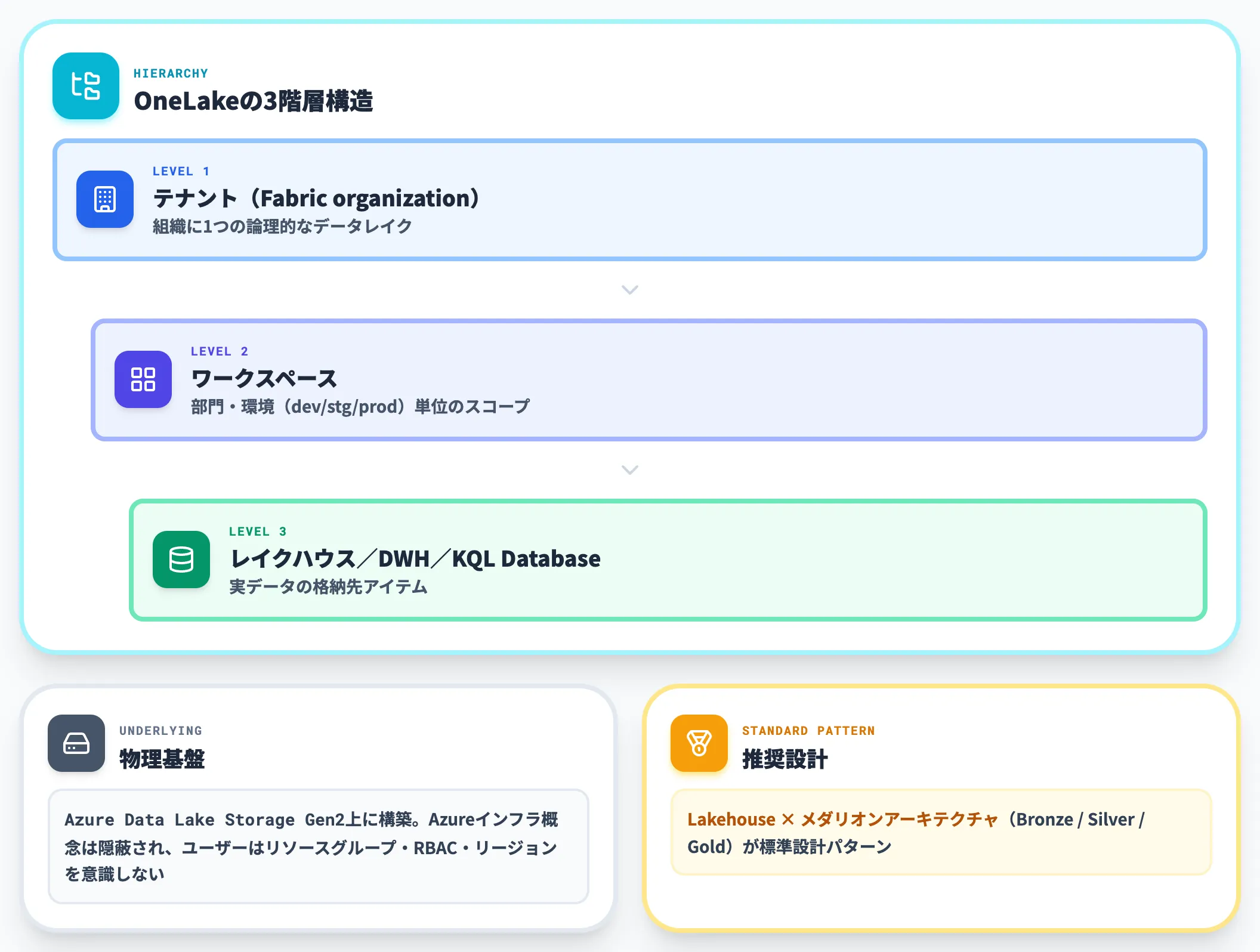Click the HIERARCHY label
The width and height of the screenshot is (1260, 952).
[x=171, y=73]
